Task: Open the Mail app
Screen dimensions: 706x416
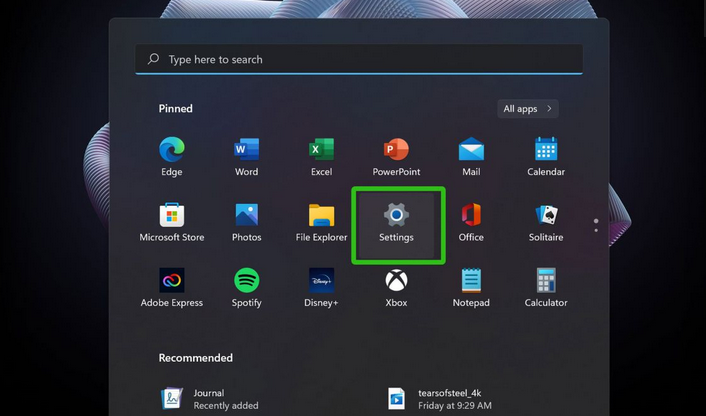Action: click(x=471, y=157)
